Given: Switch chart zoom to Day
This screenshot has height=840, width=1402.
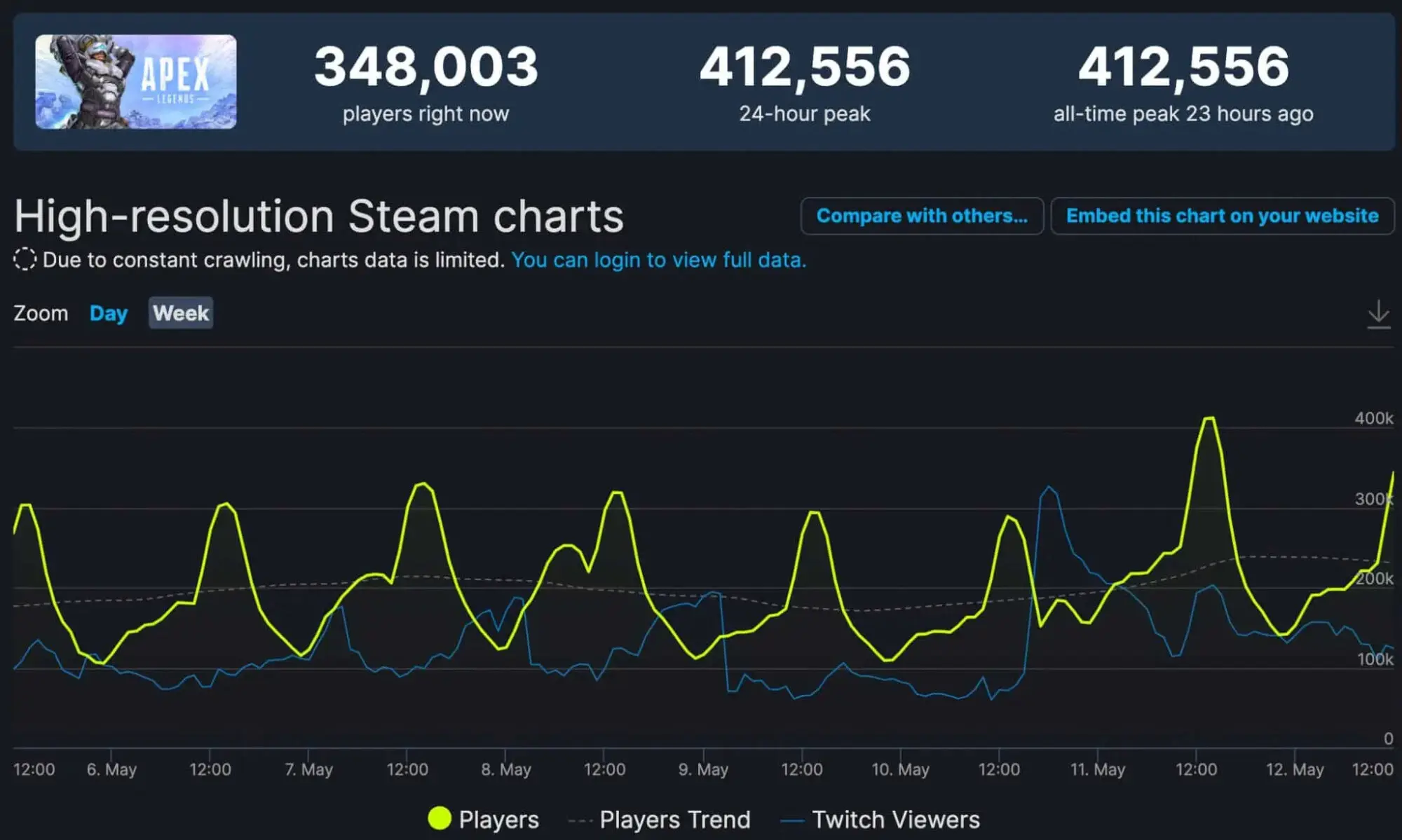Looking at the screenshot, I should [109, 313].
